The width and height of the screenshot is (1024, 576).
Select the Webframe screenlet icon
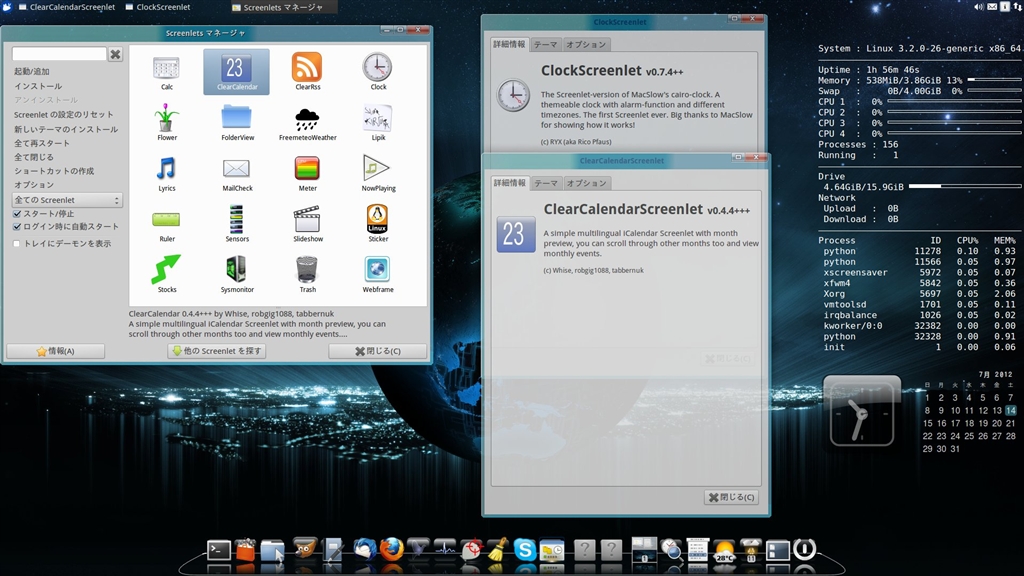(378, 272)
